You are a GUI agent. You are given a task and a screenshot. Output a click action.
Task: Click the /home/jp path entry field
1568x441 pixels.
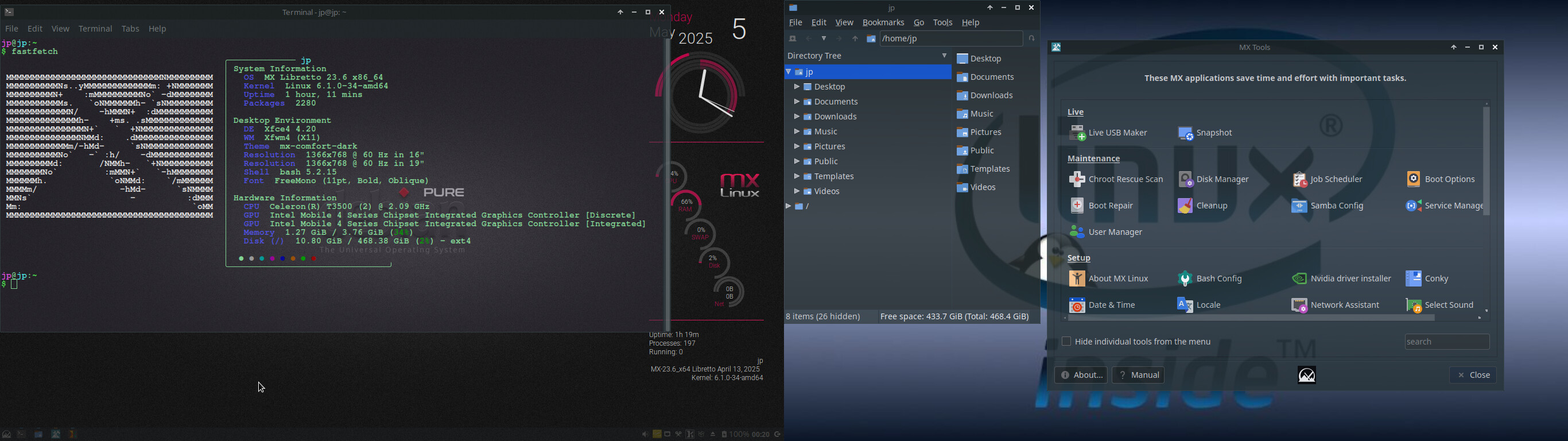click(951, 39)
